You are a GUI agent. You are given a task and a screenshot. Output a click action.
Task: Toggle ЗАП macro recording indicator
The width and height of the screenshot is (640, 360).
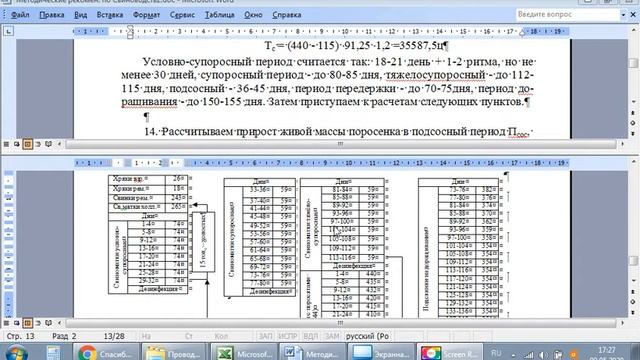[x=265, y=336]
